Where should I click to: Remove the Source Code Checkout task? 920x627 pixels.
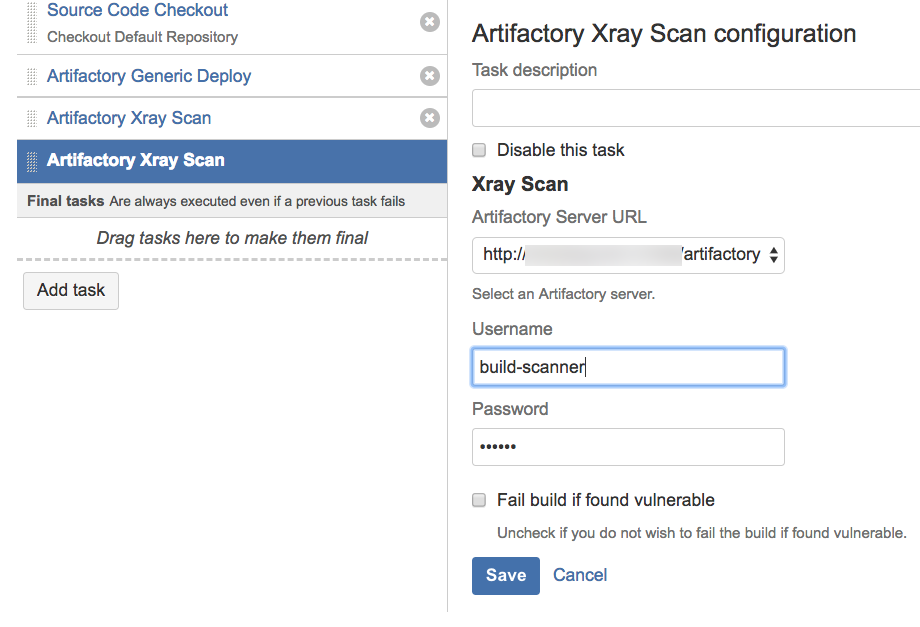[430, 22]
